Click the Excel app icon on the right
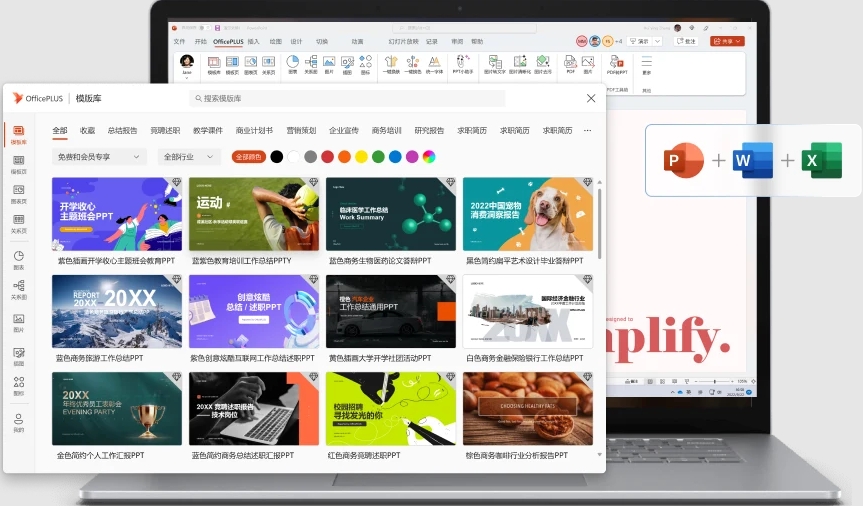Viewport: 863px width, 506px height. point(822,160)
